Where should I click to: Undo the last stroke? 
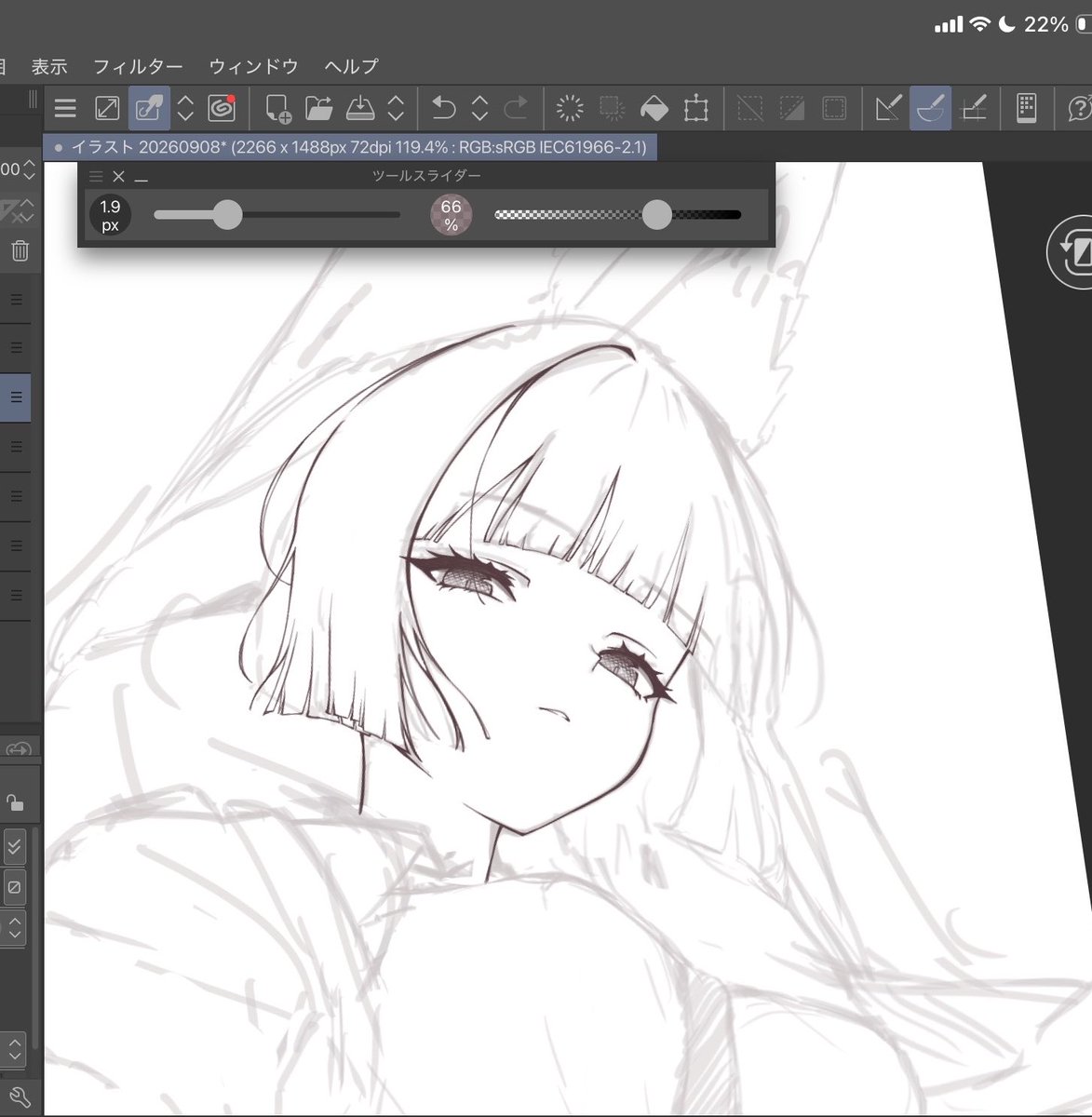point(443,109)
